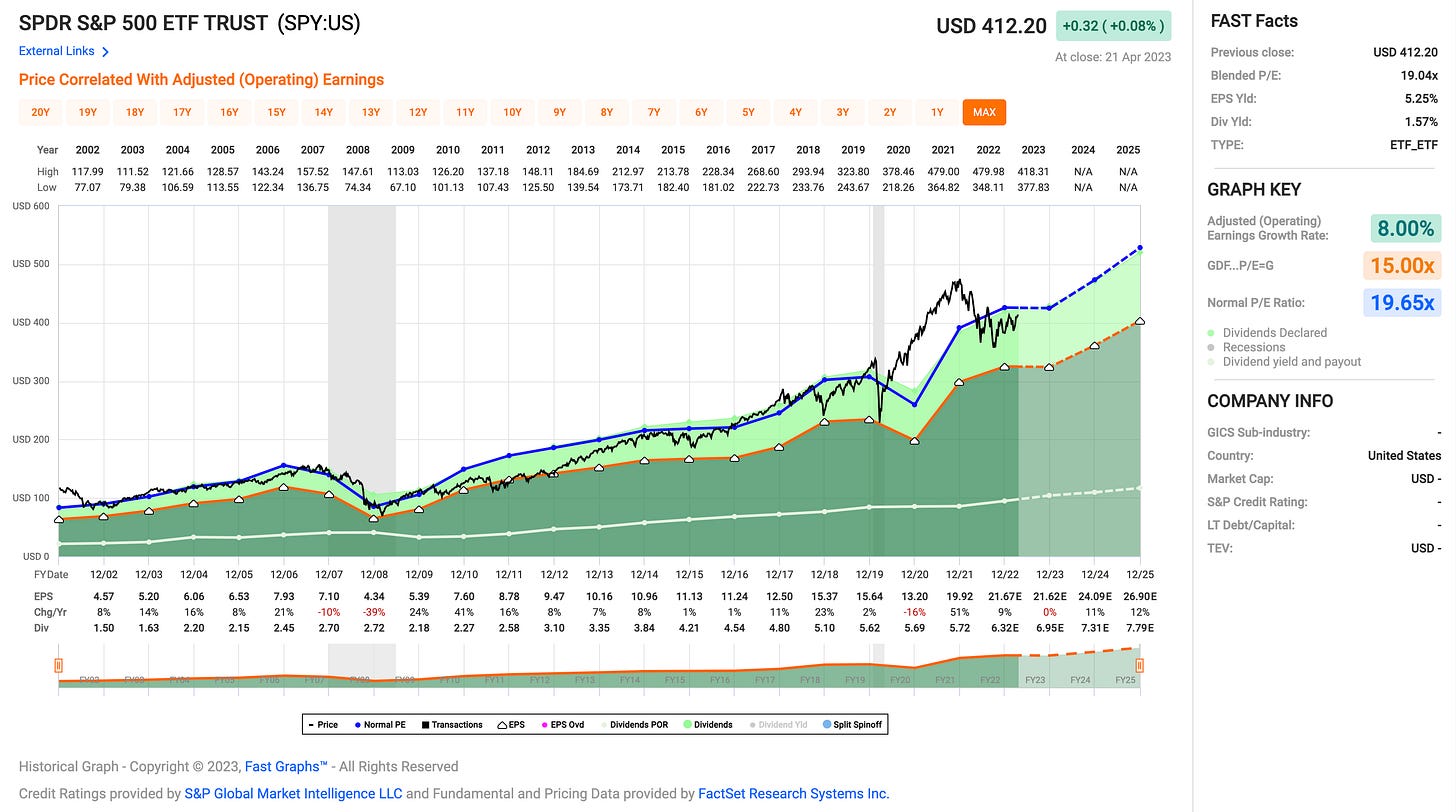This screenshot has height=812, width=1456.
Task: Select the 17Y time range button
Action: (x=182, y=112)
